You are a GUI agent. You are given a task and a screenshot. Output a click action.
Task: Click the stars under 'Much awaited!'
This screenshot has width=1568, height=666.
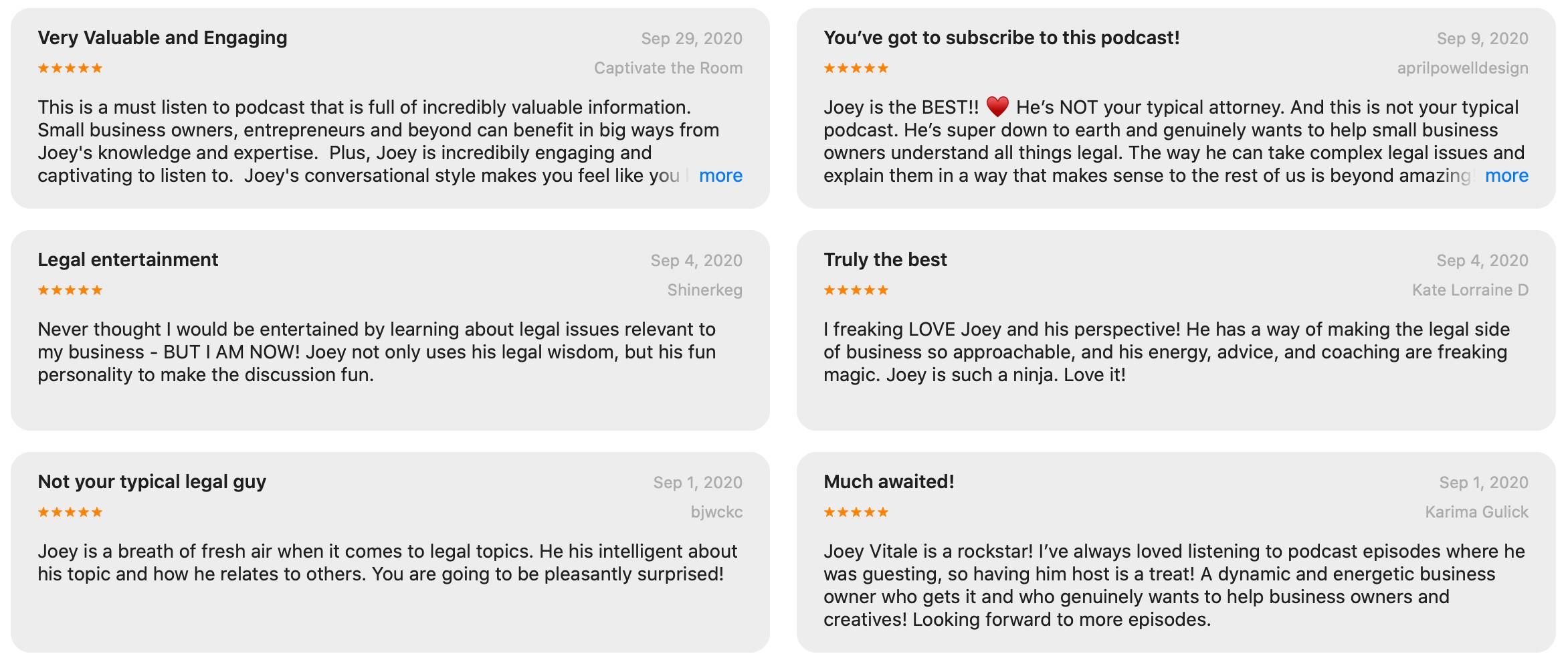pos(856,512)
